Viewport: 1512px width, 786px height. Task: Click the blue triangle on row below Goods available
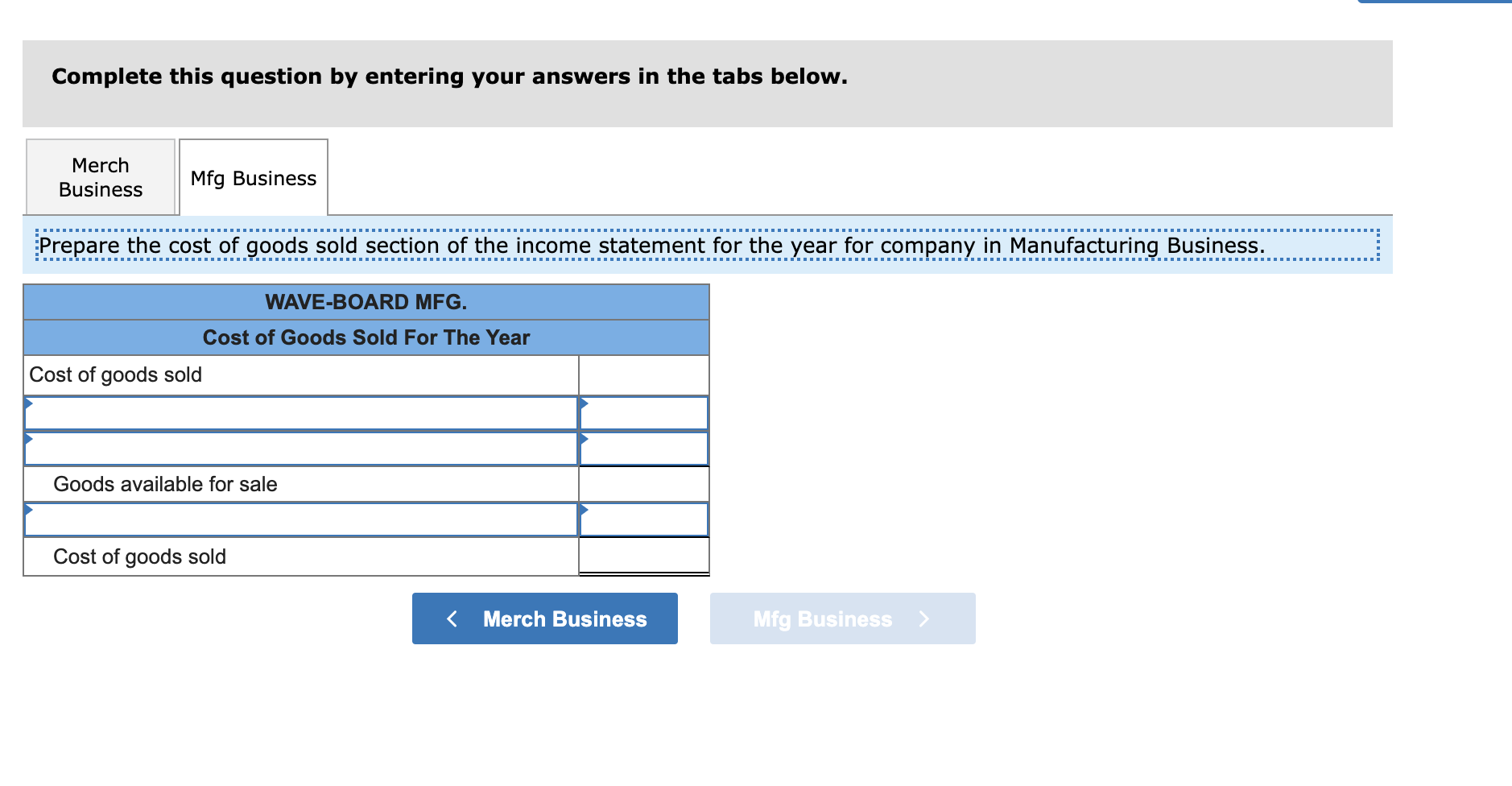click(x=30, y=509)
